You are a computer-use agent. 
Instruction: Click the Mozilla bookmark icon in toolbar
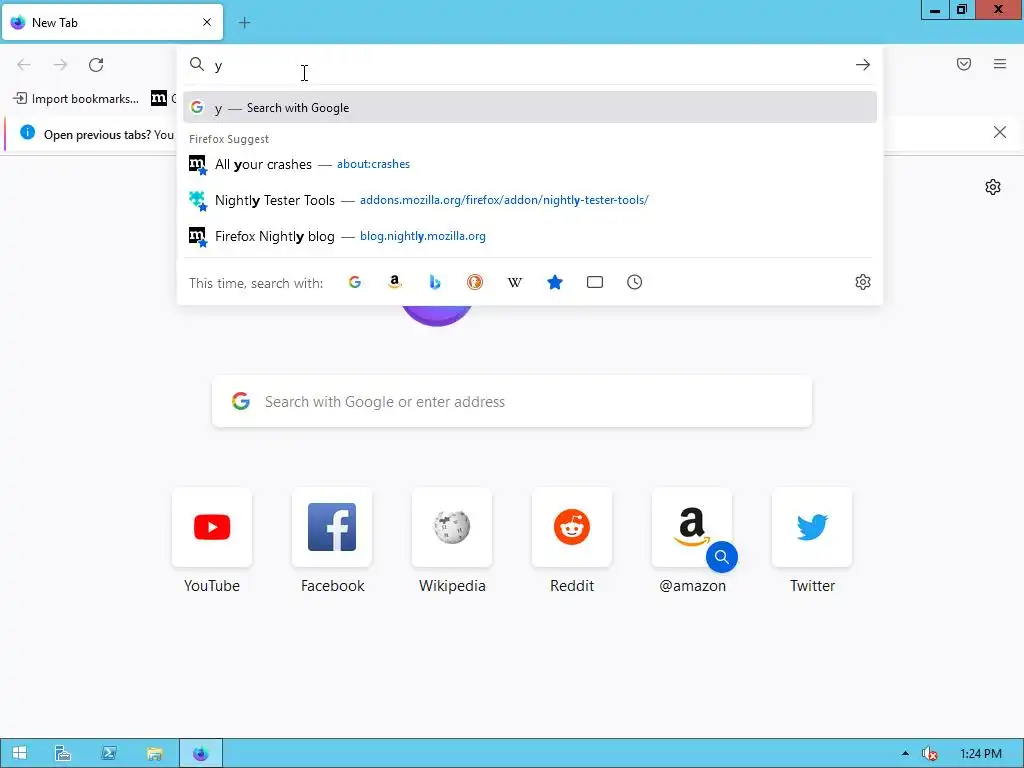pyautogui.click(x=159, y=98)
